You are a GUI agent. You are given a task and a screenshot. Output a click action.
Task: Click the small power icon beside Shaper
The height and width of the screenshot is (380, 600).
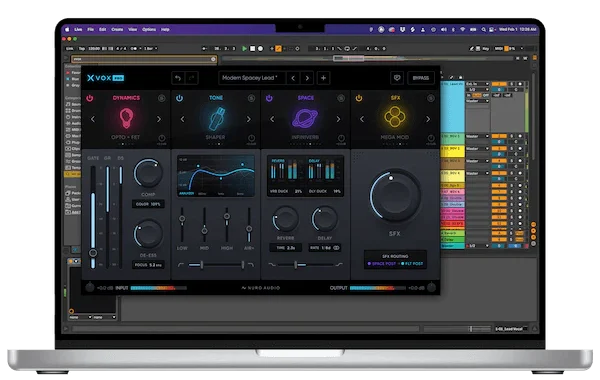click(251, 139)
